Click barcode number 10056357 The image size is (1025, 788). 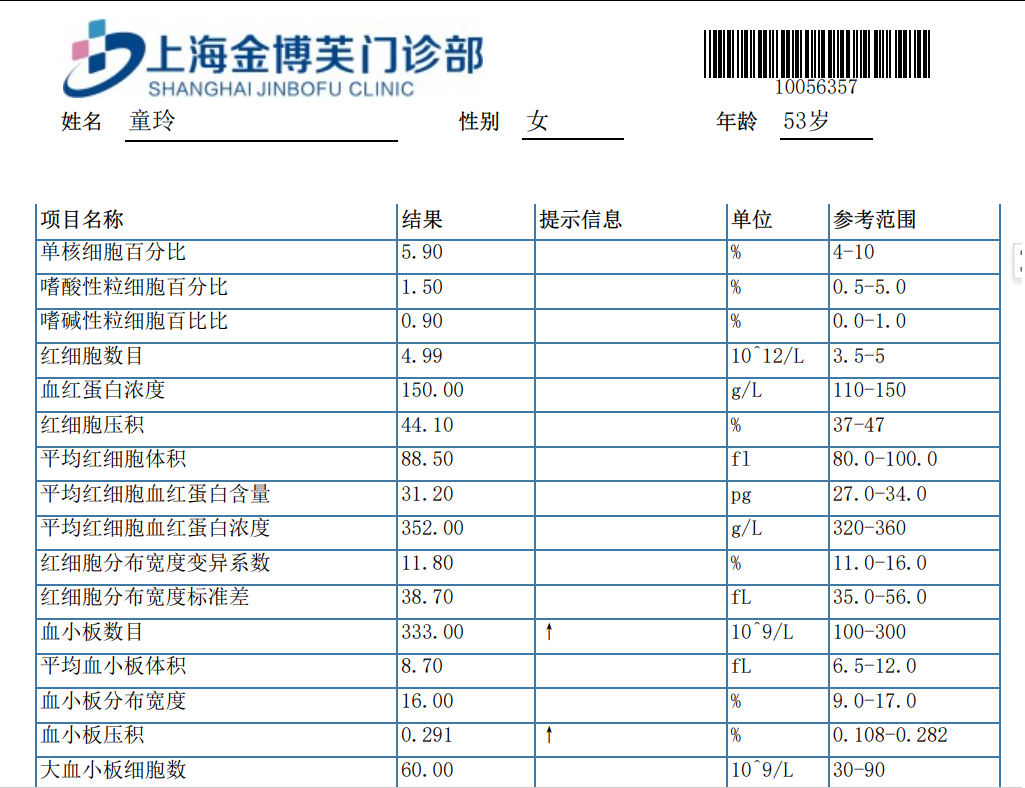point(816,87)
